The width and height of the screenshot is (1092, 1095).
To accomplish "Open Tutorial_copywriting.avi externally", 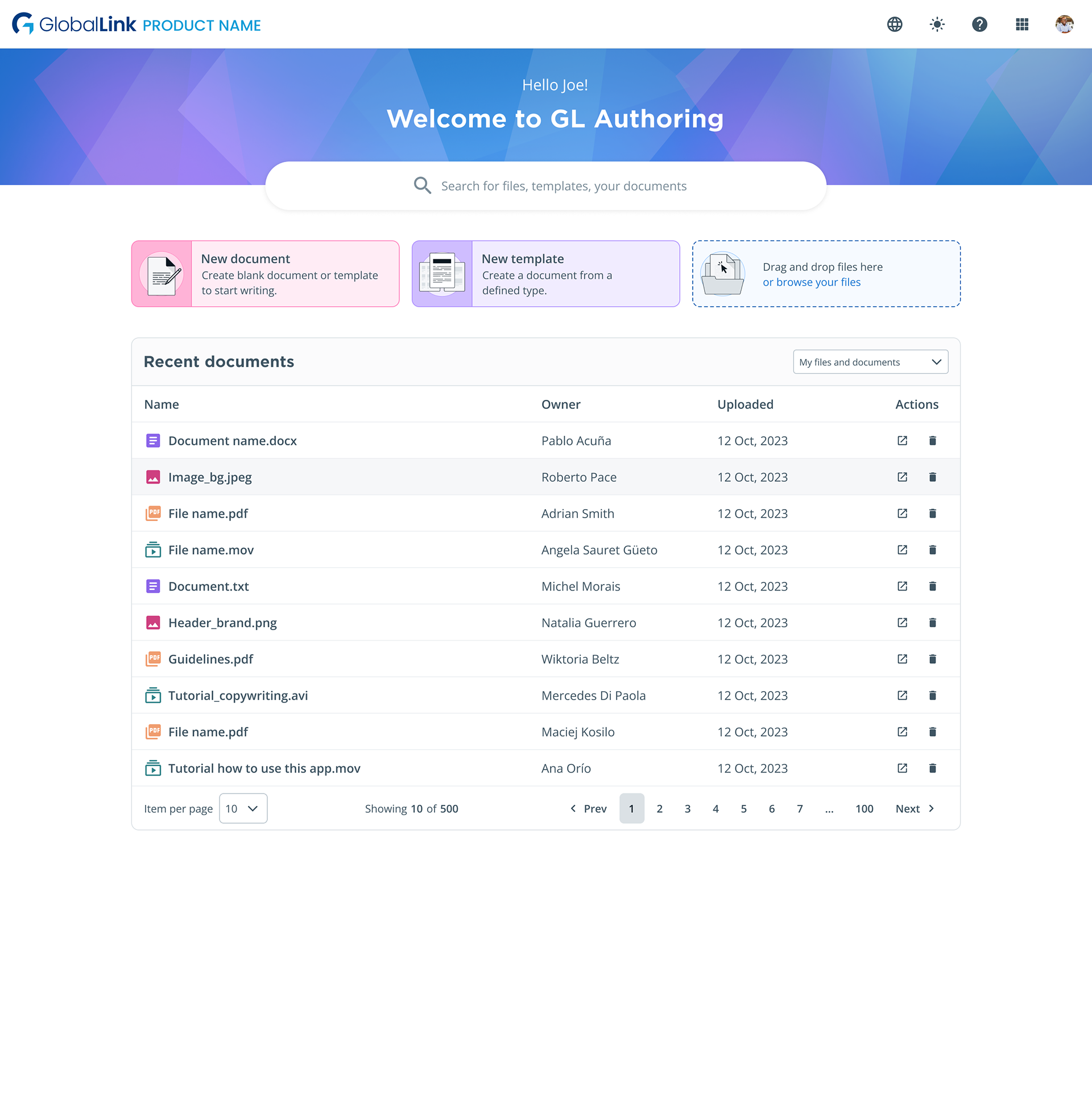I will point(902,695).
